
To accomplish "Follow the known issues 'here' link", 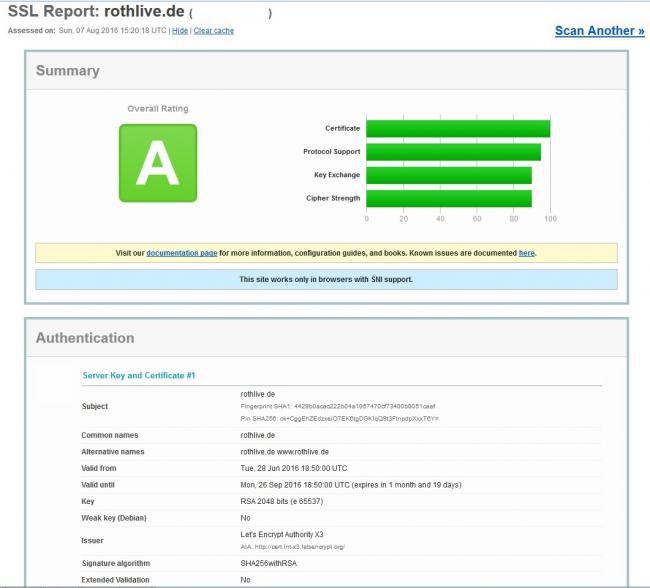I will [x=526, y=253].
